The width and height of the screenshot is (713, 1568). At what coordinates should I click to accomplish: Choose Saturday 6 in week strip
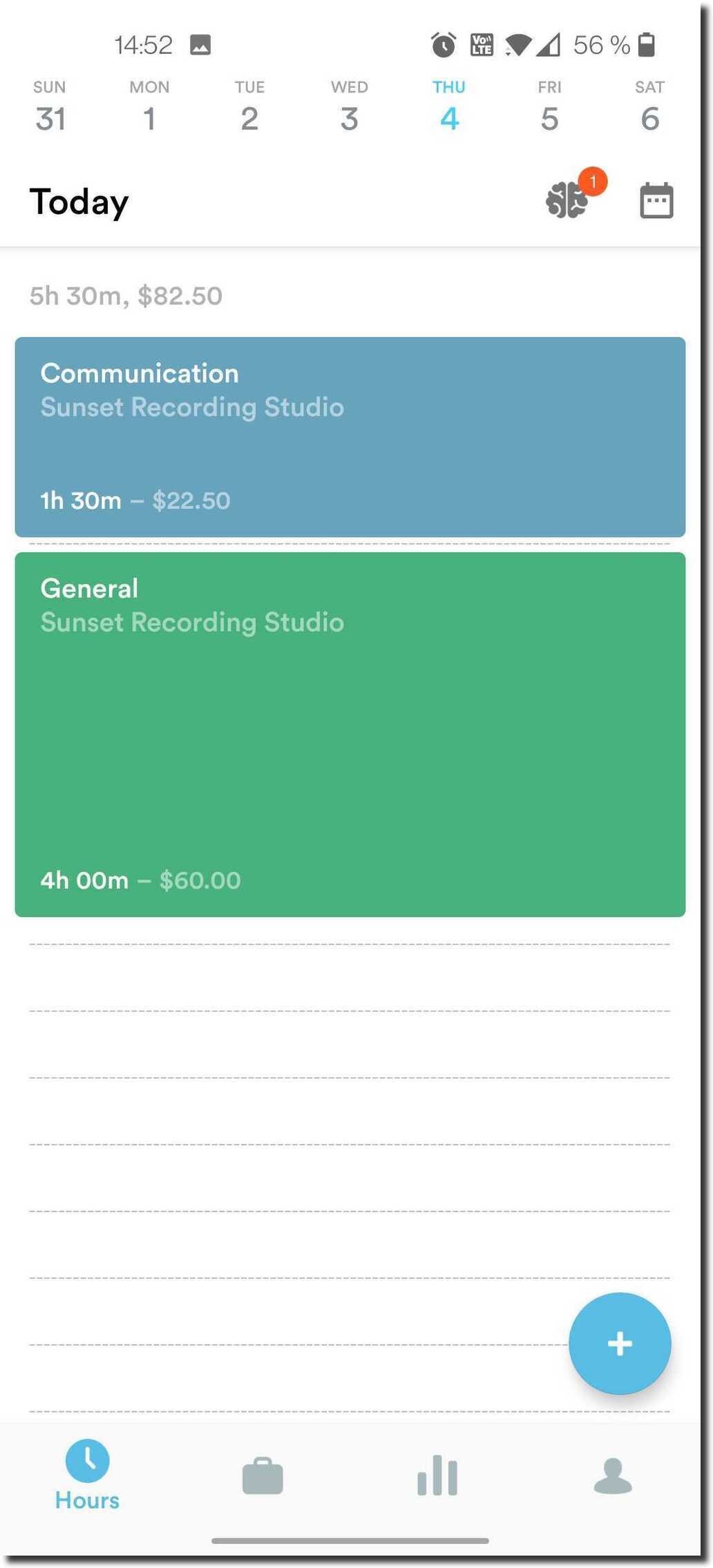[x=649, y=108]
